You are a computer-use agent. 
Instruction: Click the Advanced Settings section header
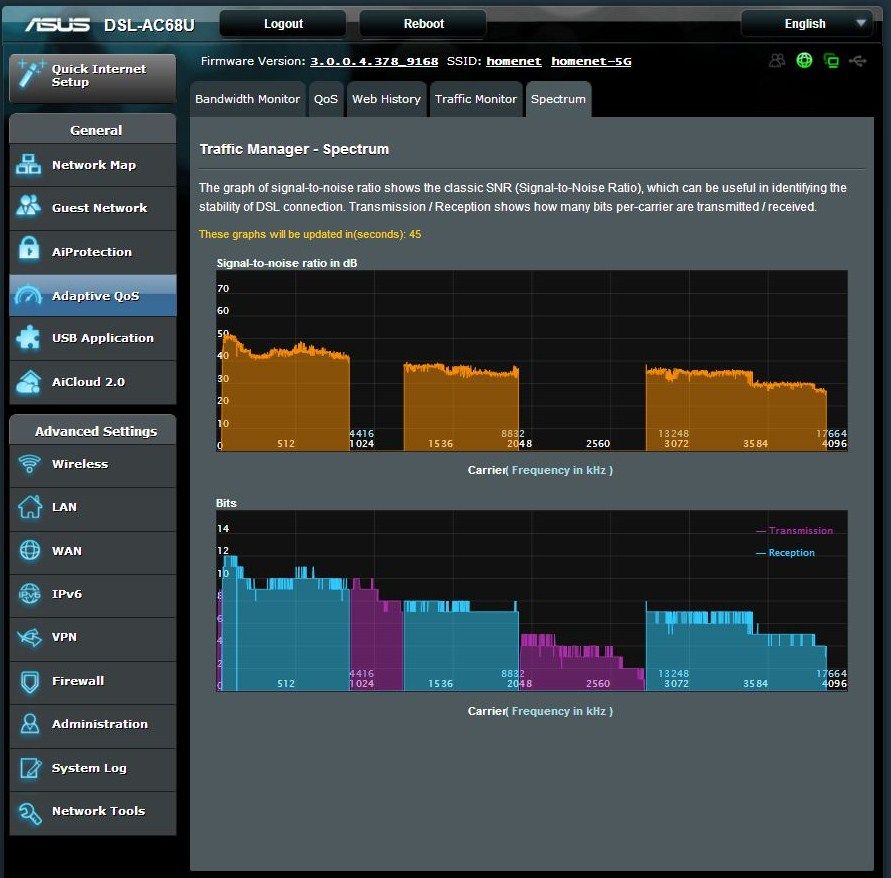(x=93, y=431)
